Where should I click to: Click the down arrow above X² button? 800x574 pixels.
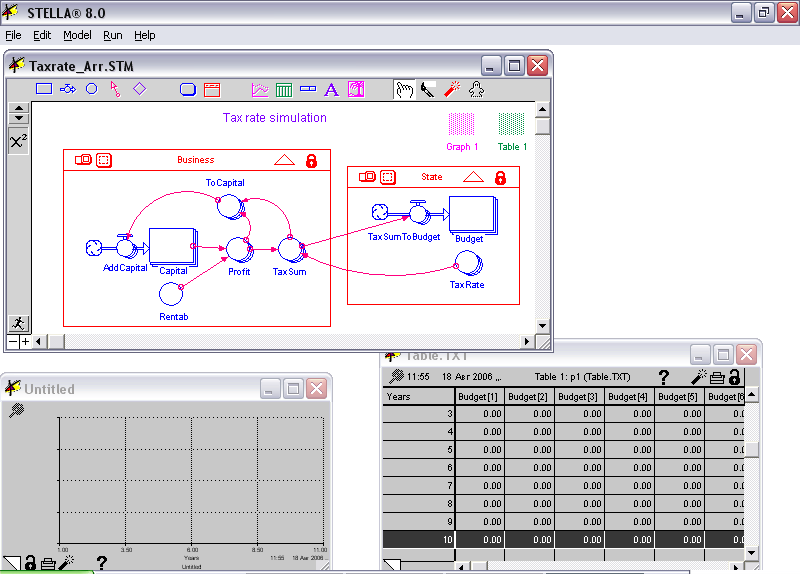(x=19, y=118)
